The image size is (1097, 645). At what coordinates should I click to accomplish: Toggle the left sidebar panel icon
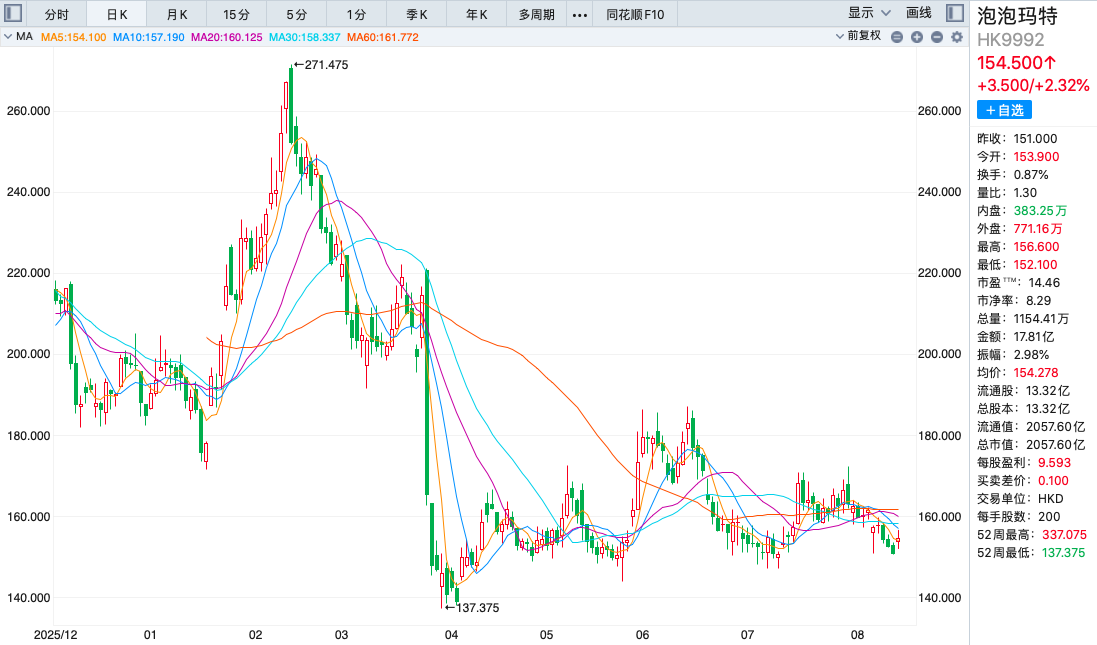click(13, 13)
